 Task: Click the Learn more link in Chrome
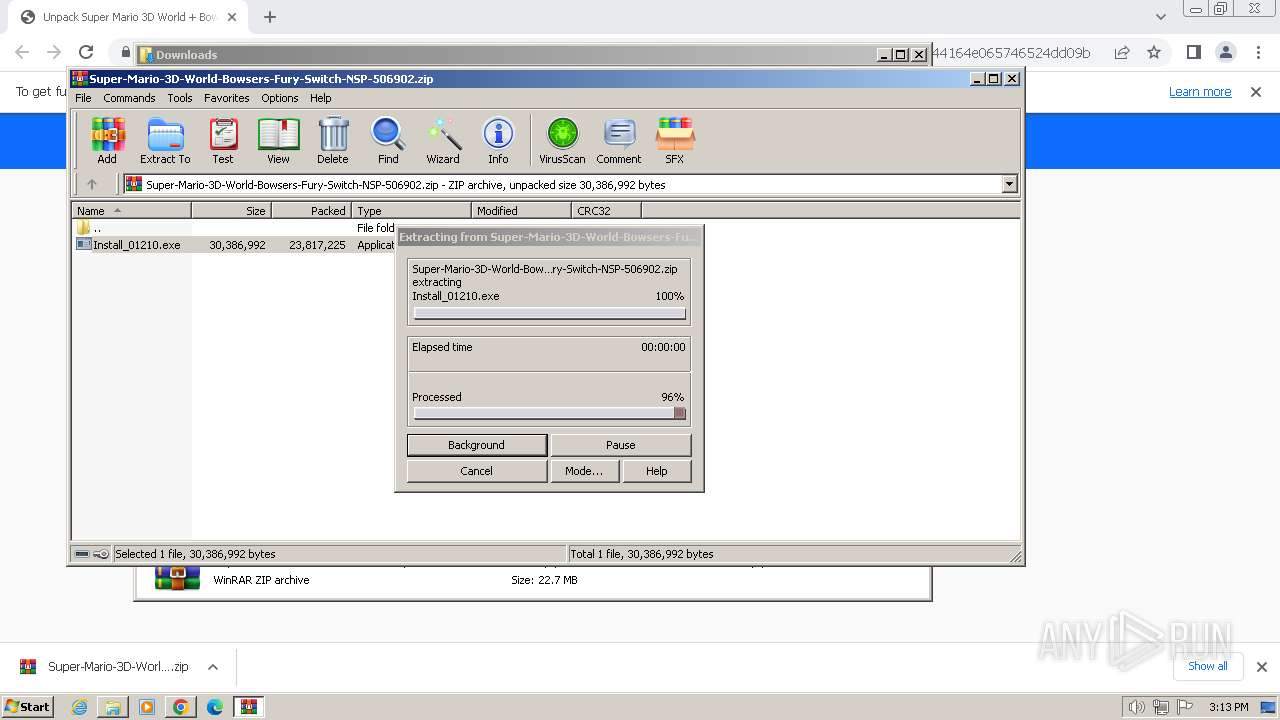click(x=1200, y=92)
